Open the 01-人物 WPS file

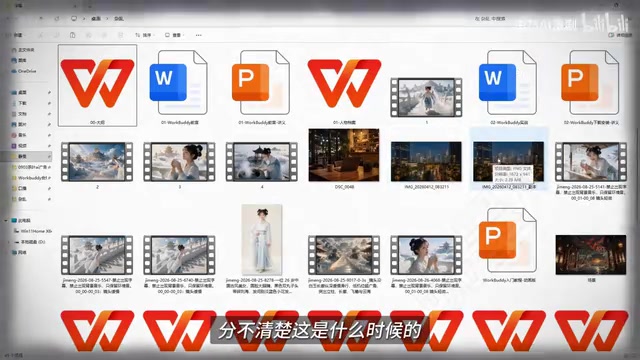[344, 85]
